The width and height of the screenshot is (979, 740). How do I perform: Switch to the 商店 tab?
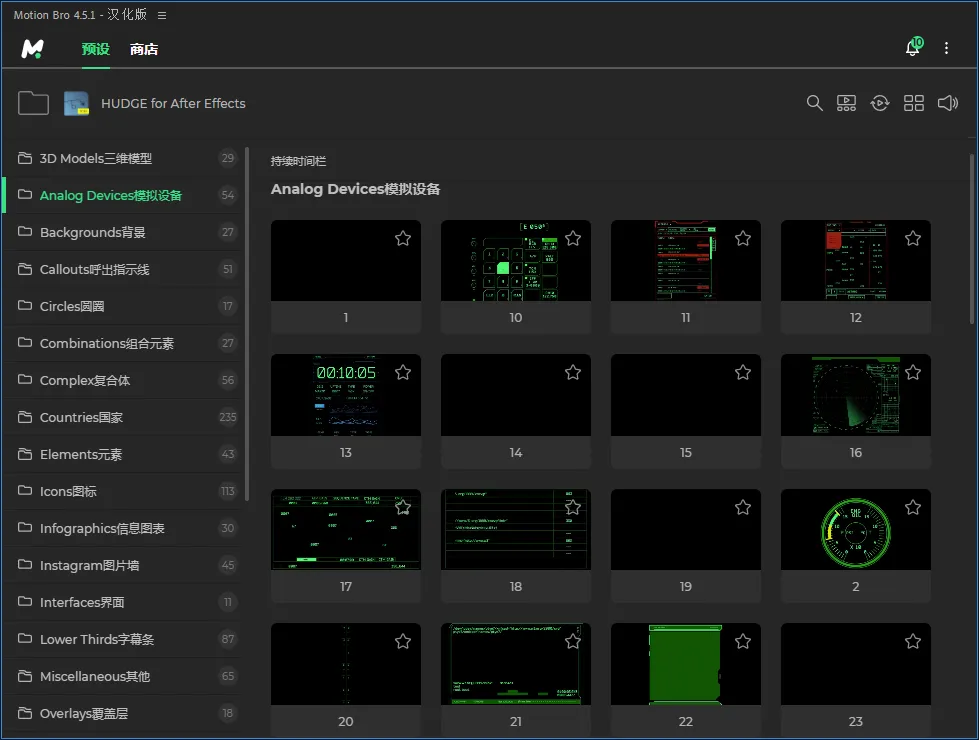click(x=144, y=49)
